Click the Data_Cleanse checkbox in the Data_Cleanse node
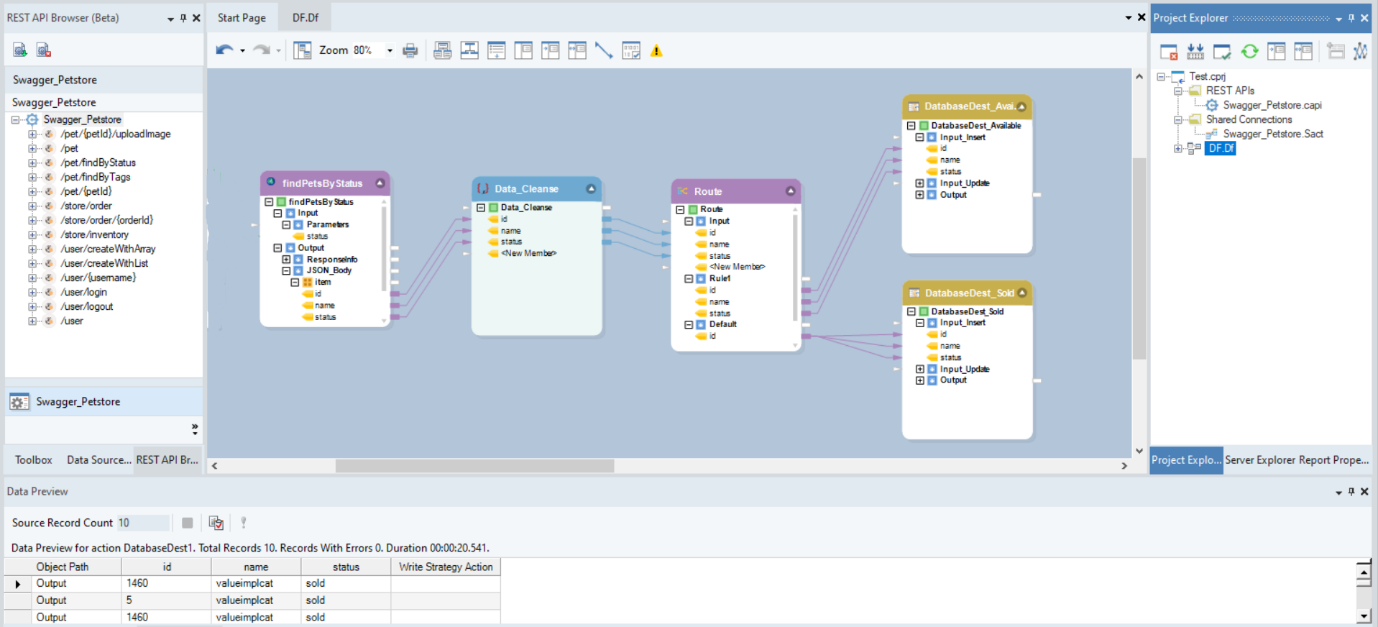 coord(494,207)
